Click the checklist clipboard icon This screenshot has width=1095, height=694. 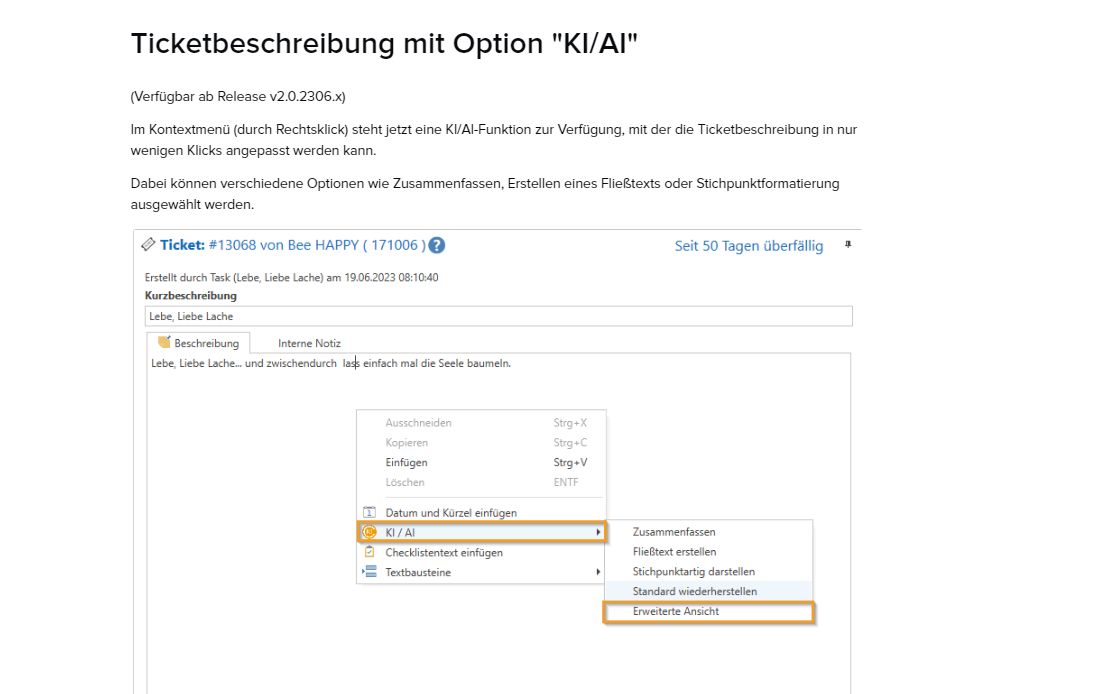click(369, 552)
